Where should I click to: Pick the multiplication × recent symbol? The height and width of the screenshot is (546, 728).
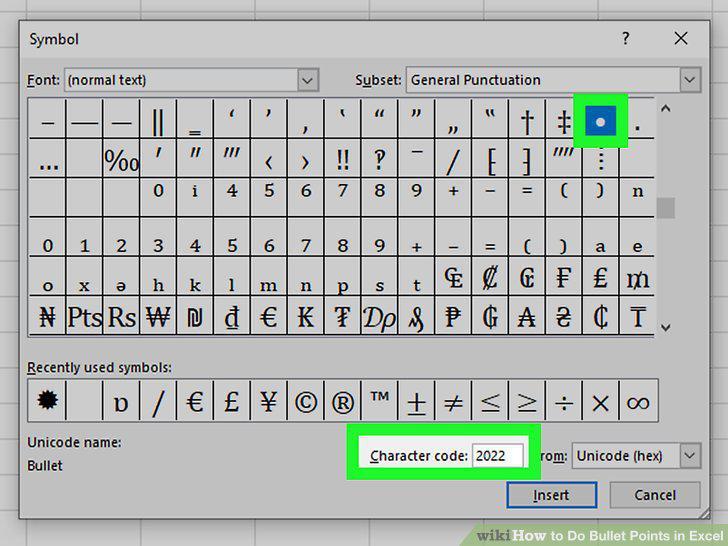click(x=600, y=401)
